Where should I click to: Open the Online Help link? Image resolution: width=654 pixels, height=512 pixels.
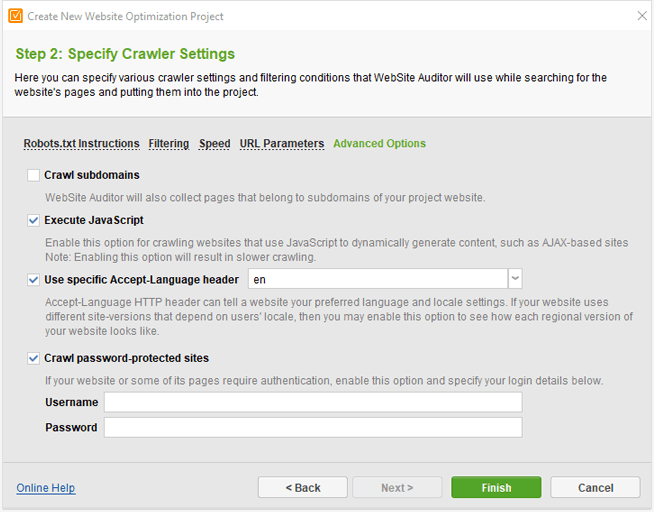(x=46, y=488)
